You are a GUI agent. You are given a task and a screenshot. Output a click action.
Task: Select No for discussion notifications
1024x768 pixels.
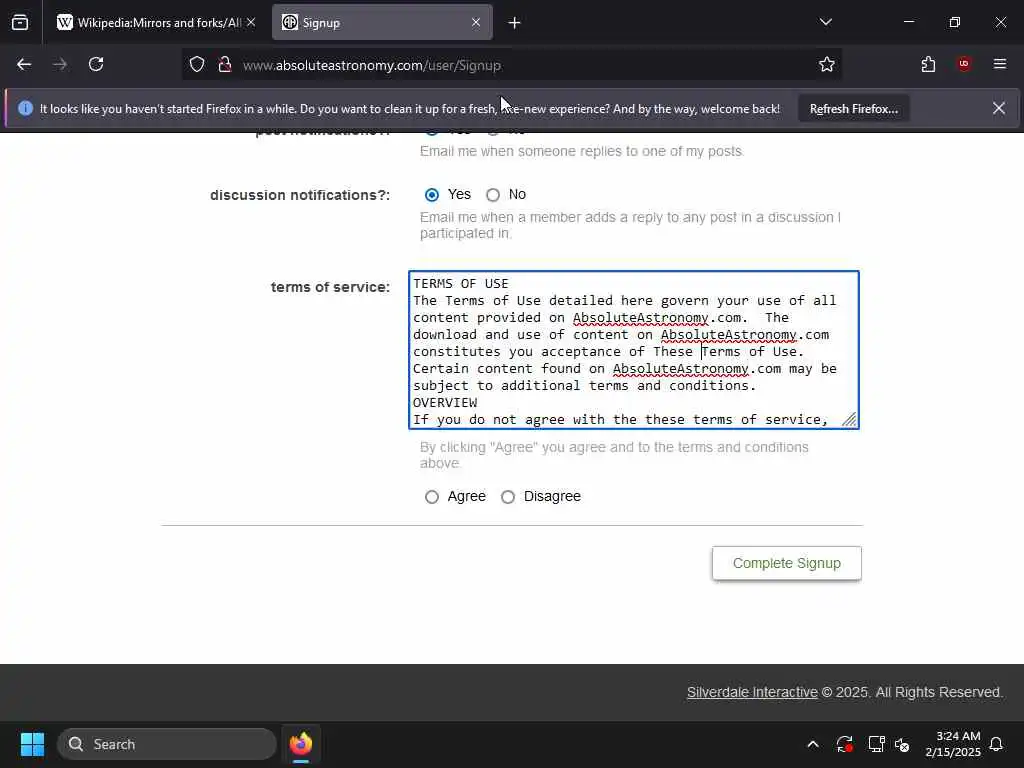493,195
